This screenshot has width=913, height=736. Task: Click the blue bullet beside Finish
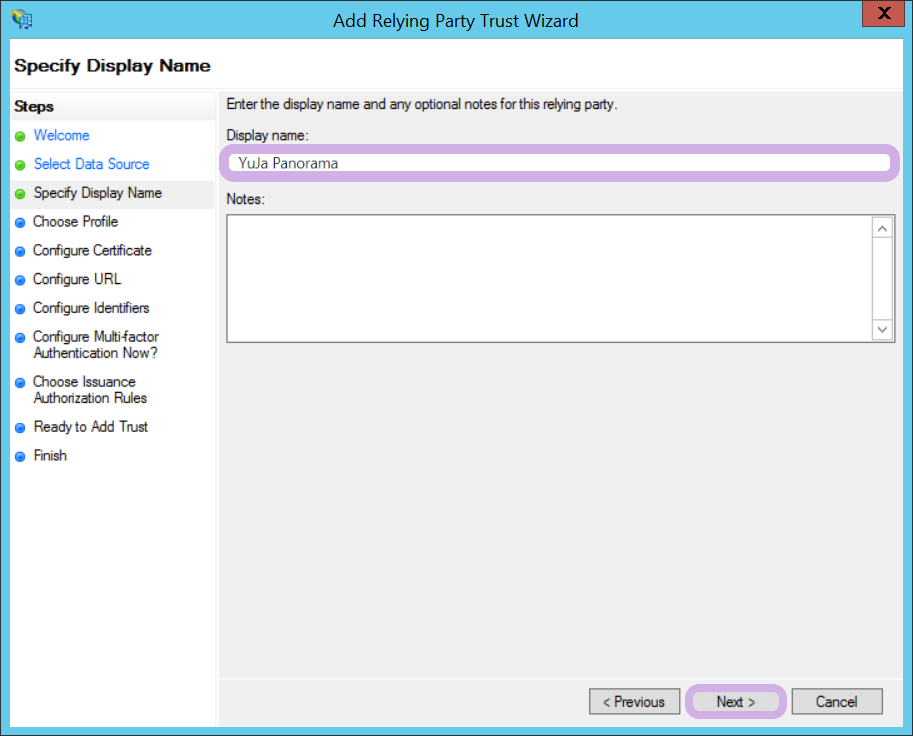click(x=20, y=456)
